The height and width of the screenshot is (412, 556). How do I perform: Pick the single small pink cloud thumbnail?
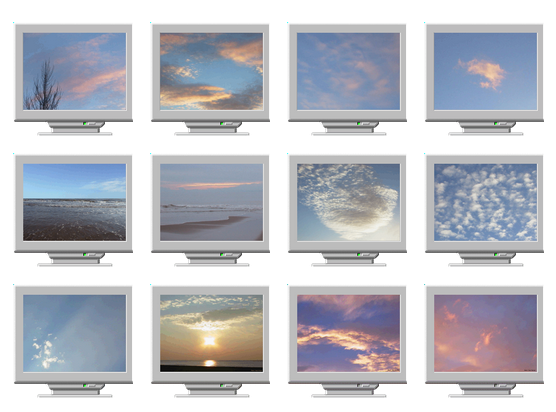click(485, 71)
